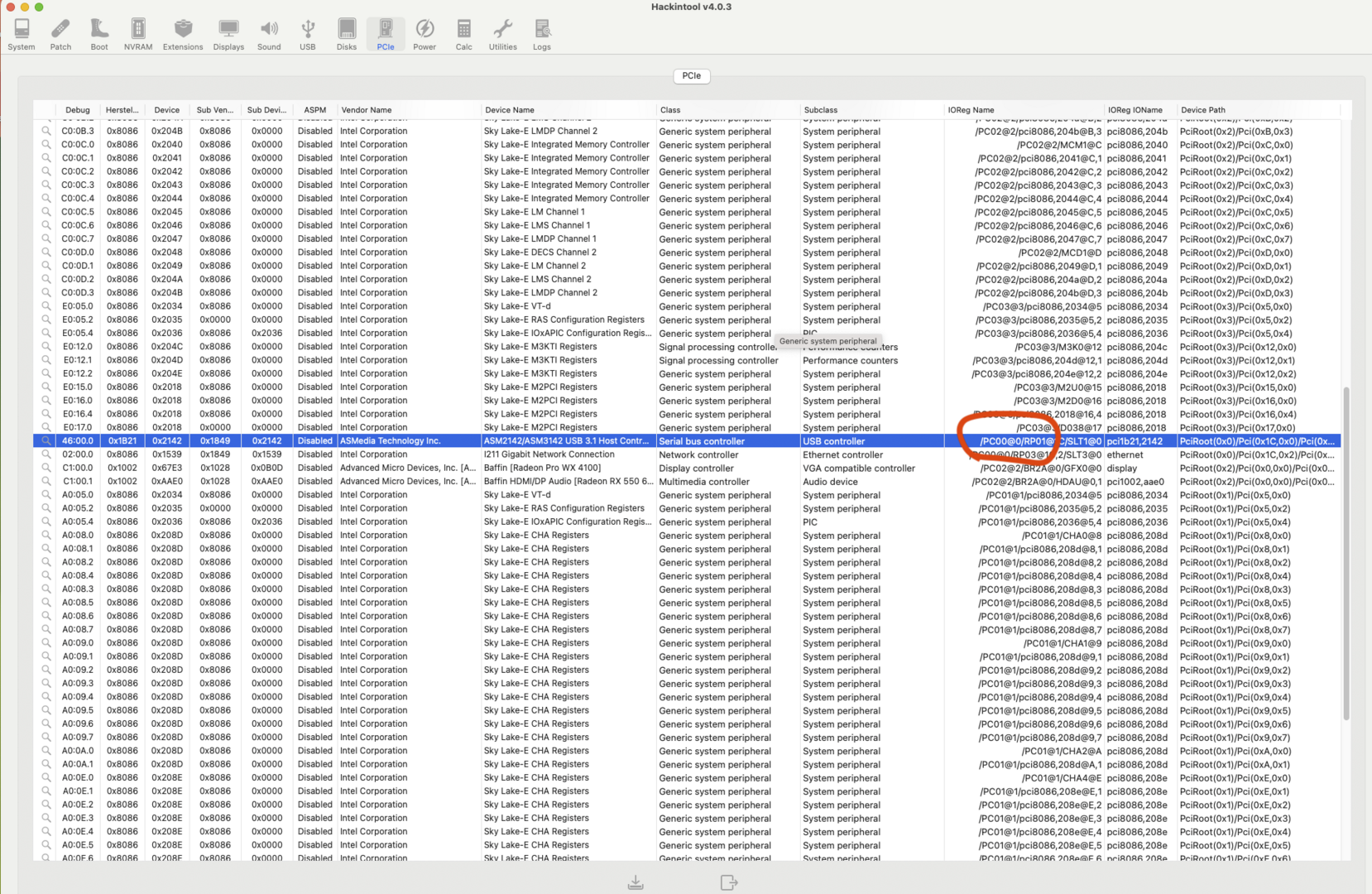Sort by the Device Name column header
The width and height of the screenshot is (1372, 894).
click(567, 110)
